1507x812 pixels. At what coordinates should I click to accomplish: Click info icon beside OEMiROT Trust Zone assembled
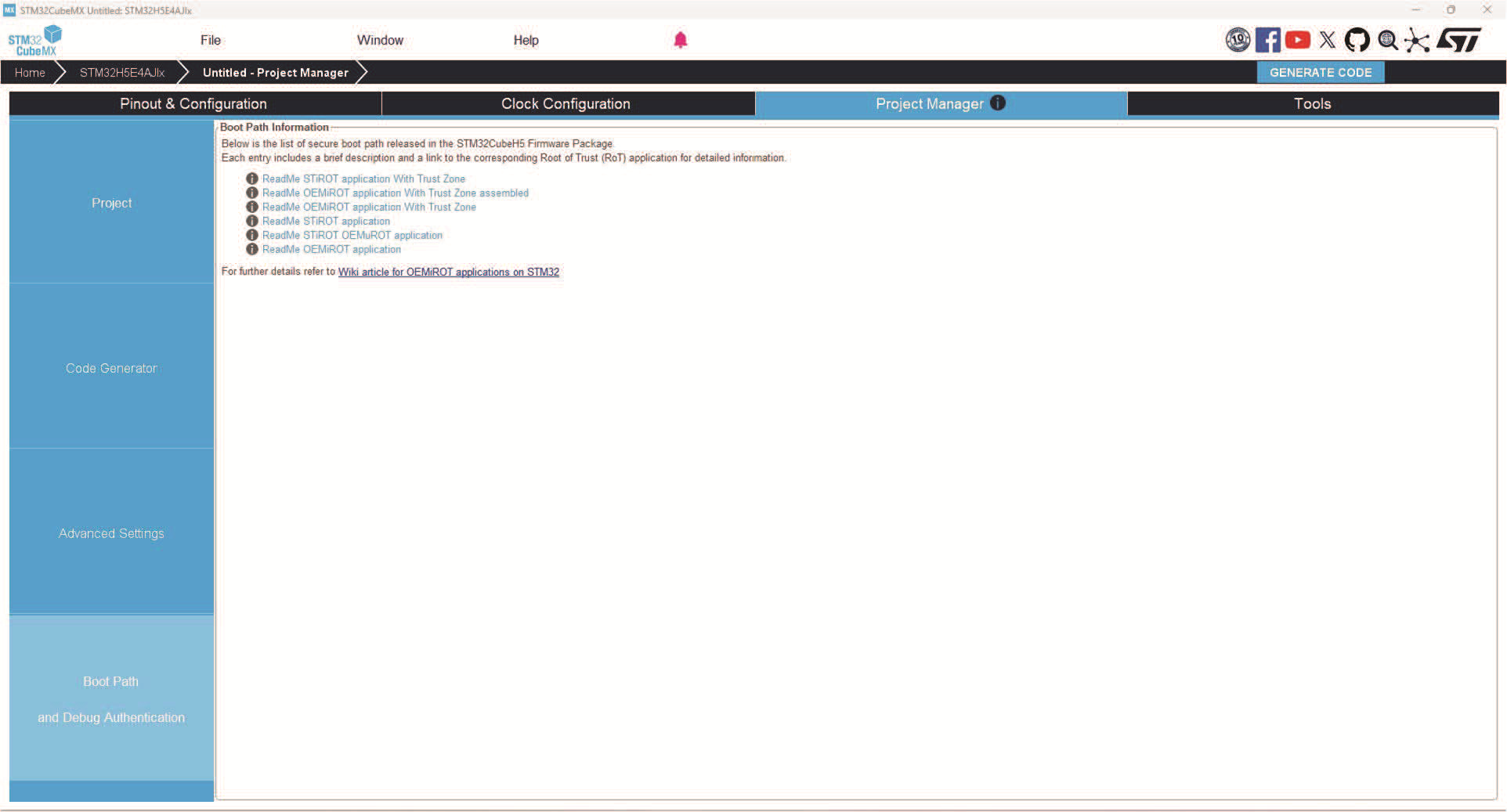click(252, 193)
